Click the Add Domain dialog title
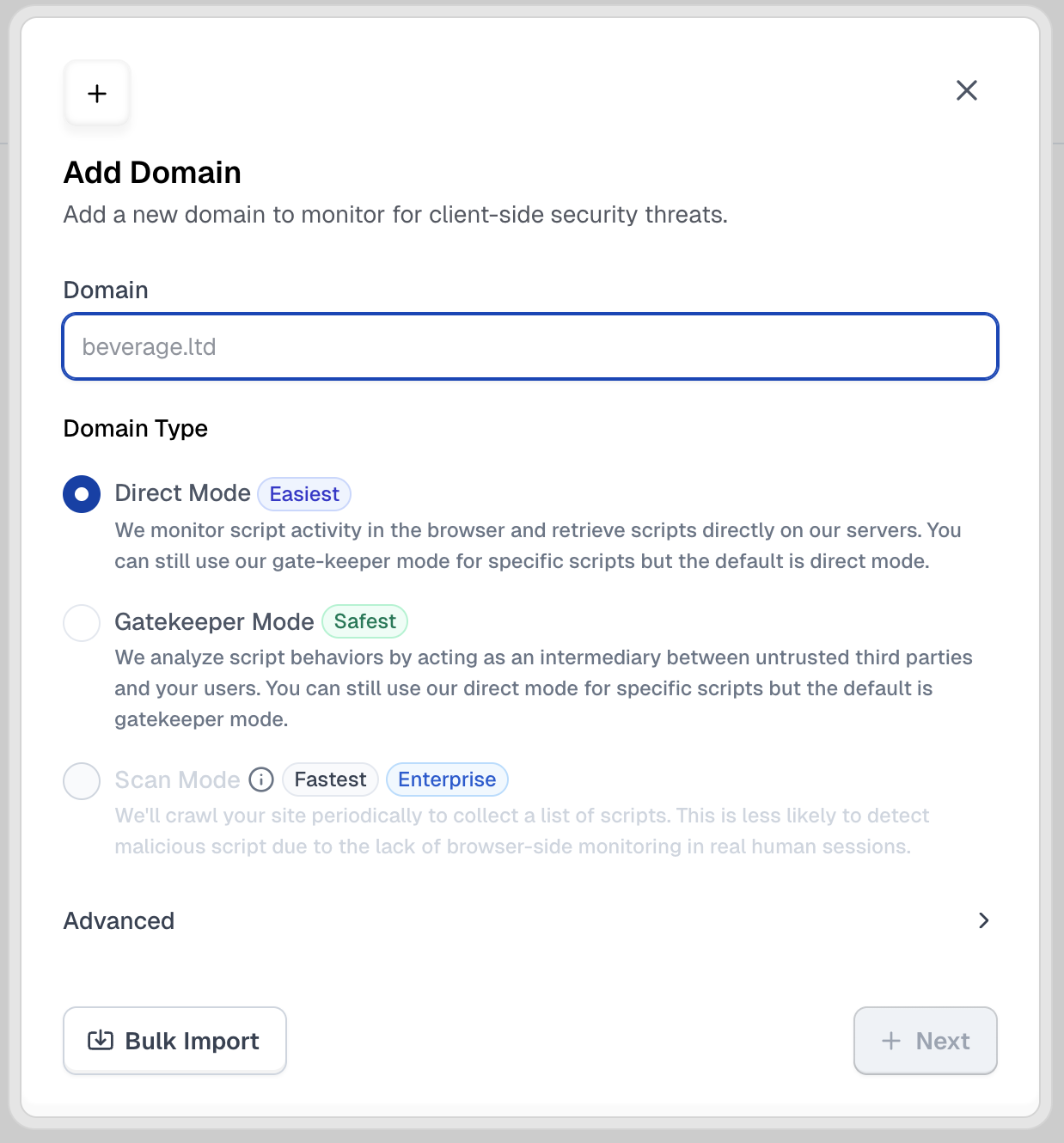The width and height of the screenshot is (1064, 1143). tap(151, 173)
